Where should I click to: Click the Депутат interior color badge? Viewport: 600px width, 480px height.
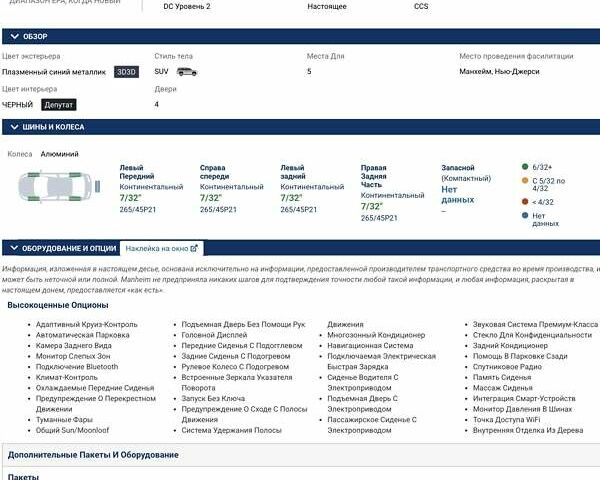tap(58, 104)
